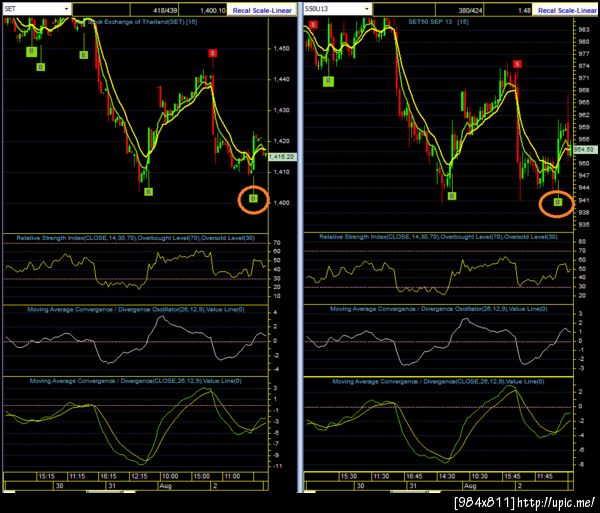Click the 30 date label on S50U13 timeline
Viewport: 600px width, 513px height.
click(x=360, y=486)
